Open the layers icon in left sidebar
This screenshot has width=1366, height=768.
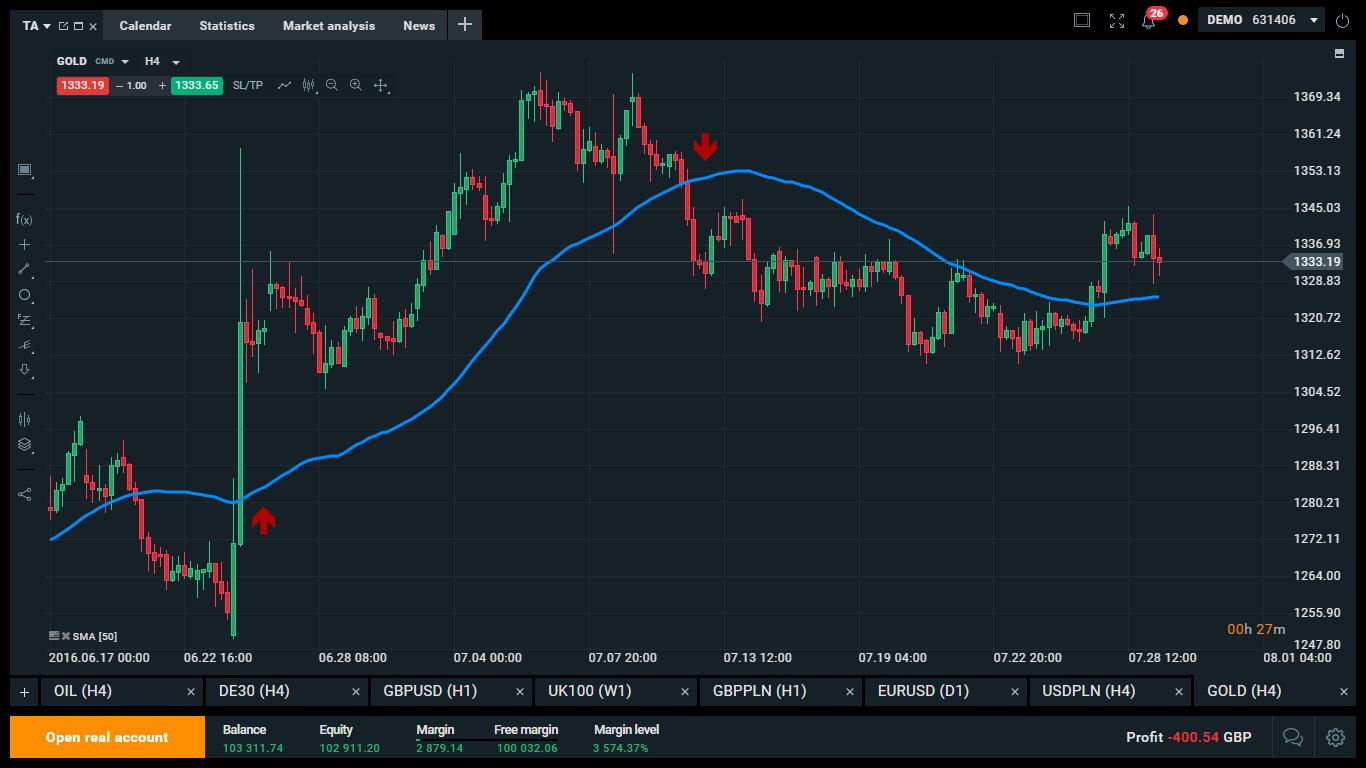[x=24, y=445]
